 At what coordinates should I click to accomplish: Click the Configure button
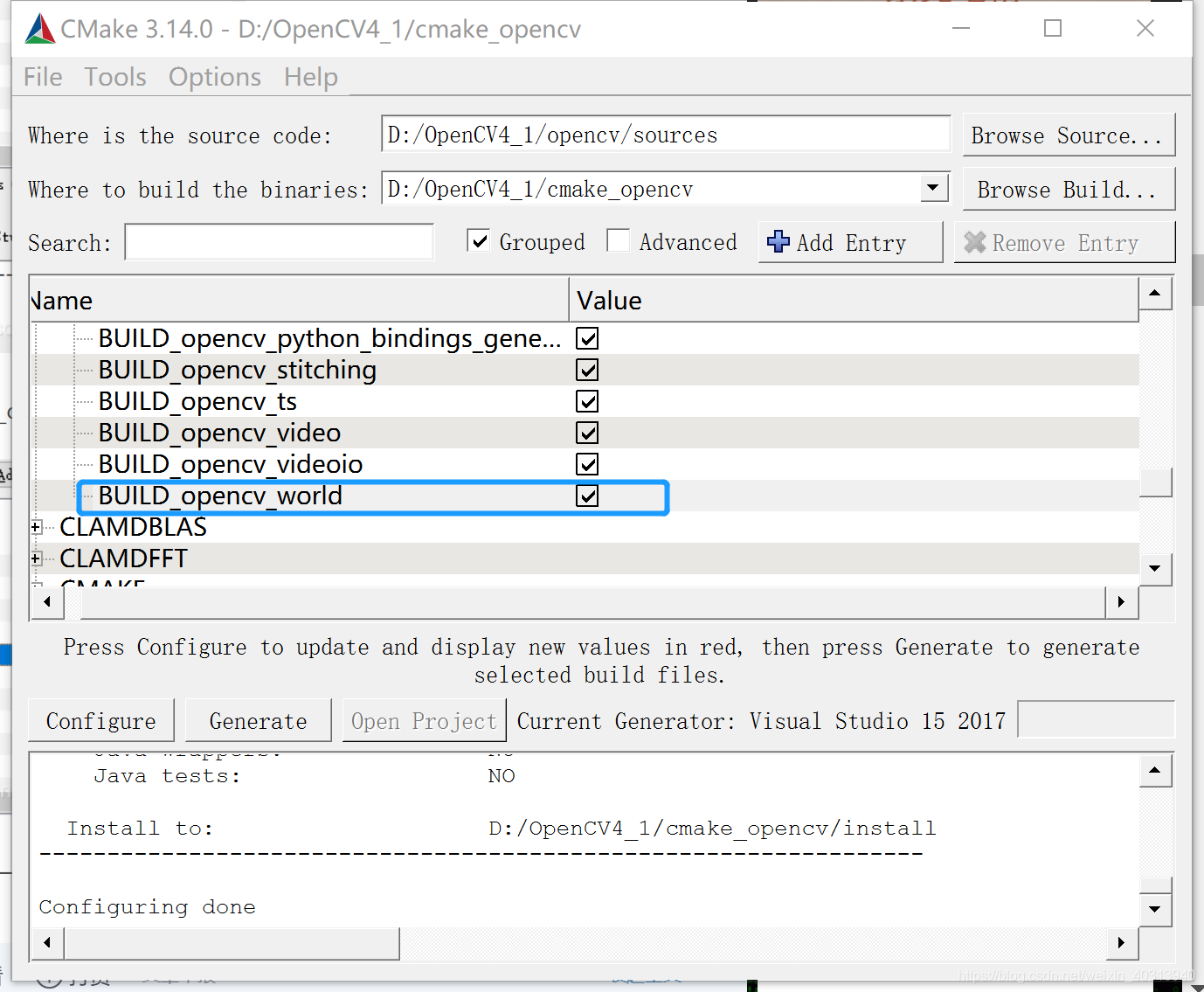click(101, 721)
